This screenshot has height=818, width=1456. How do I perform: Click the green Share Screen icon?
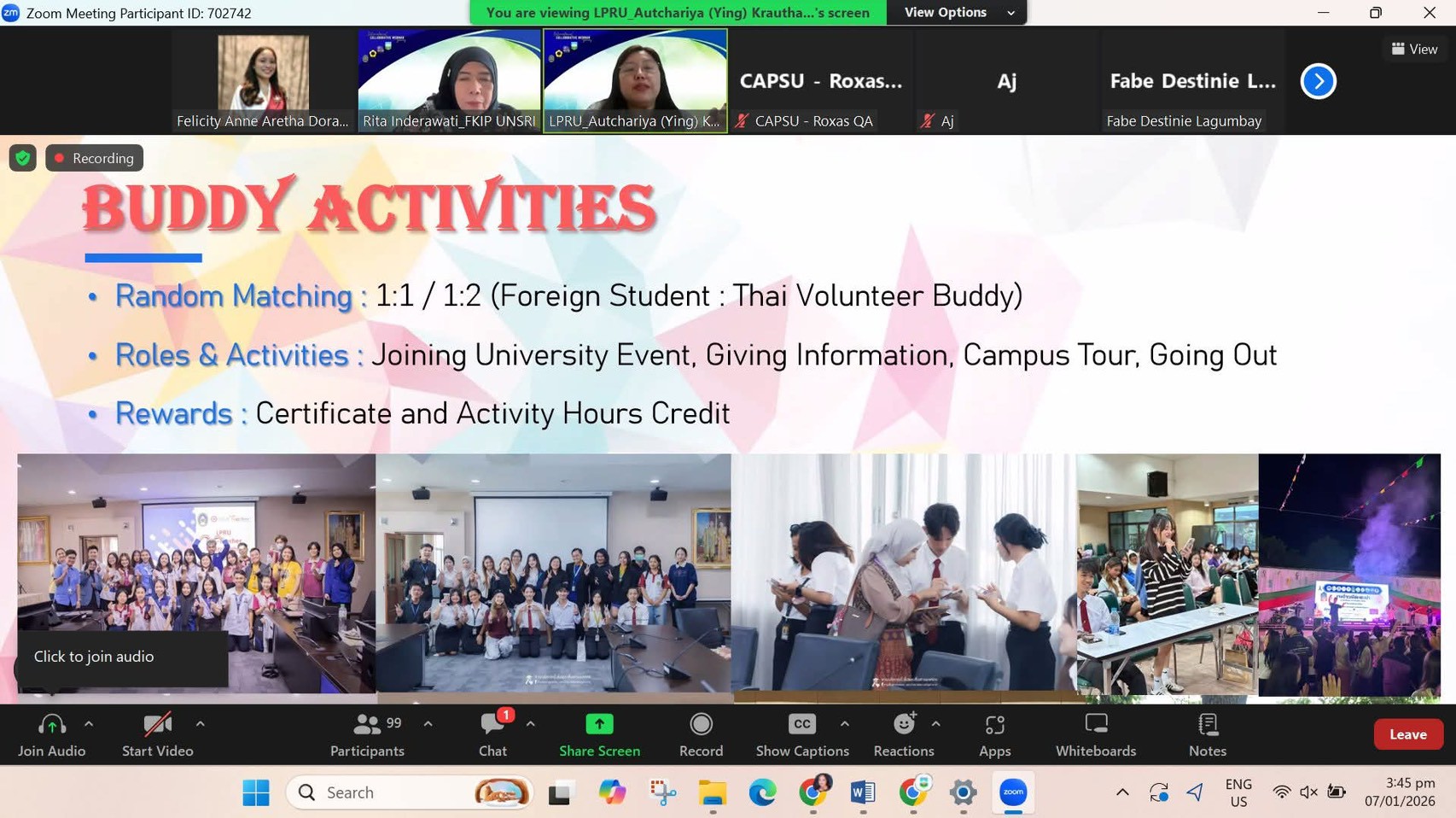coord(599,724)
